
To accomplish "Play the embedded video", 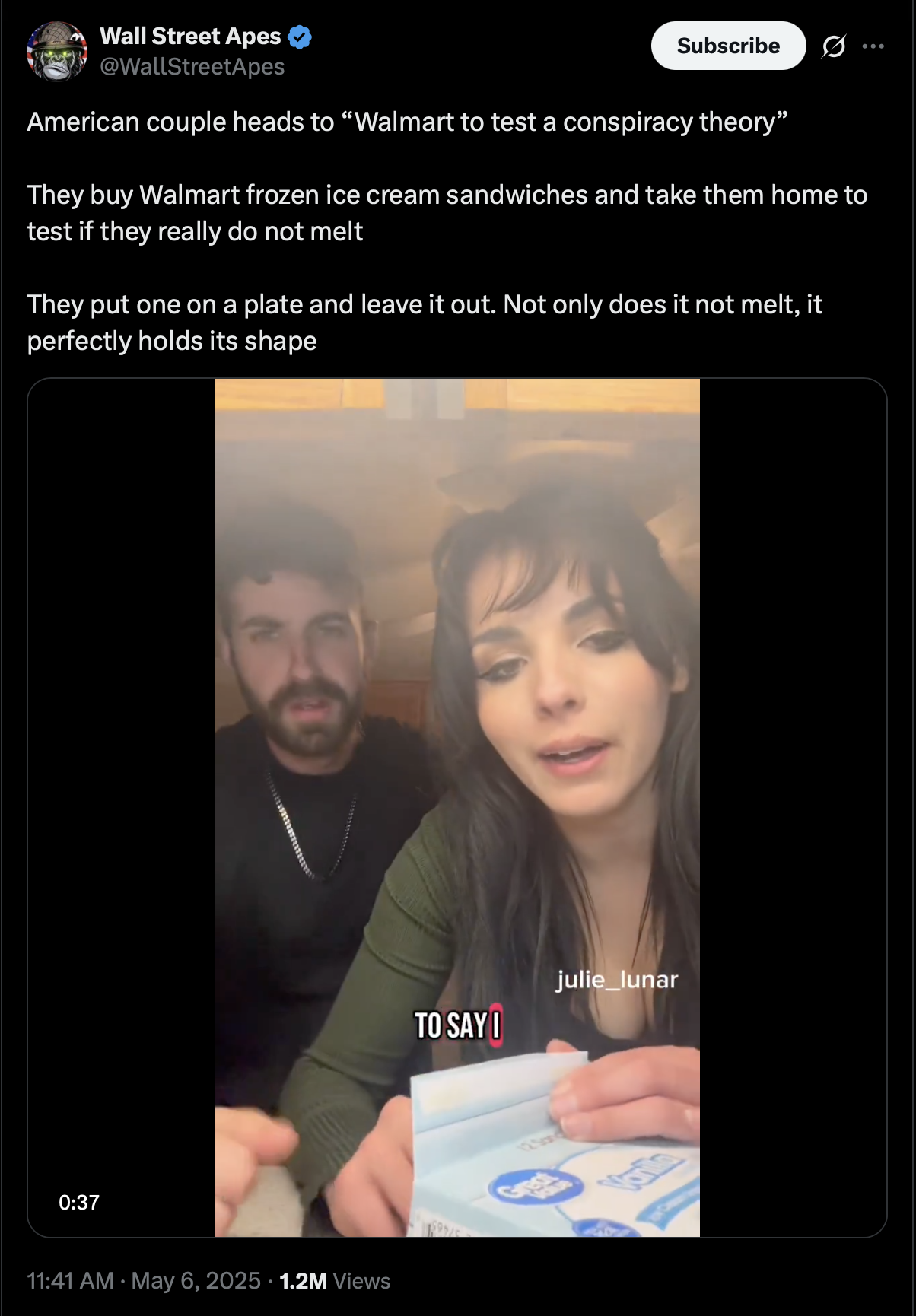I will [x=456, y=807].
